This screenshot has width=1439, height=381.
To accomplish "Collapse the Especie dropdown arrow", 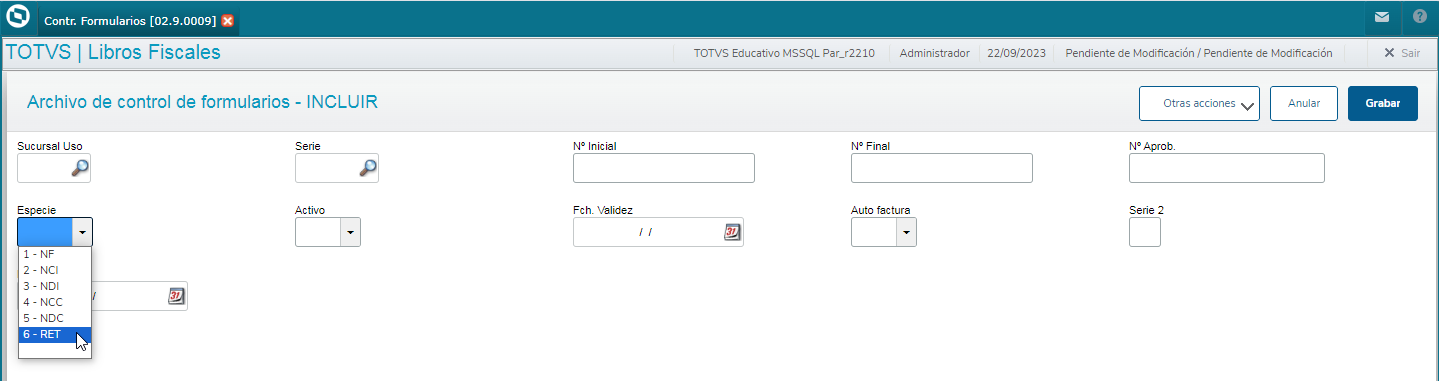I will (82, 232).
